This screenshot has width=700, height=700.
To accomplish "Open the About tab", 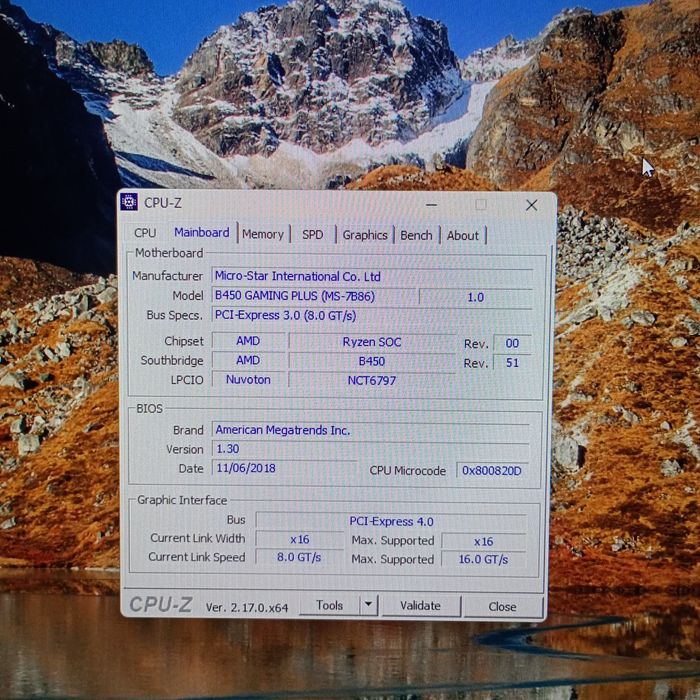I will [462, 236].
